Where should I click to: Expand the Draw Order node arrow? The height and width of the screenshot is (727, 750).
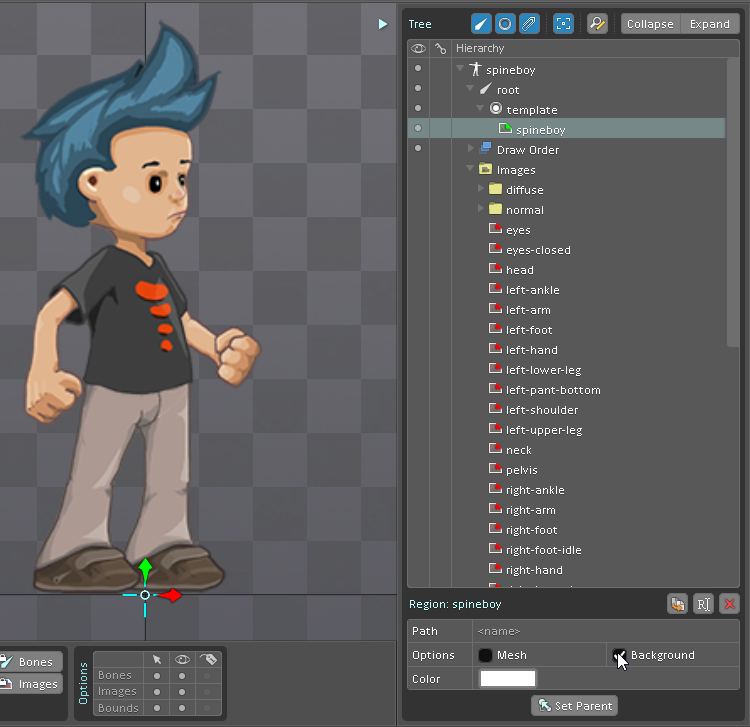click(471, 148)
